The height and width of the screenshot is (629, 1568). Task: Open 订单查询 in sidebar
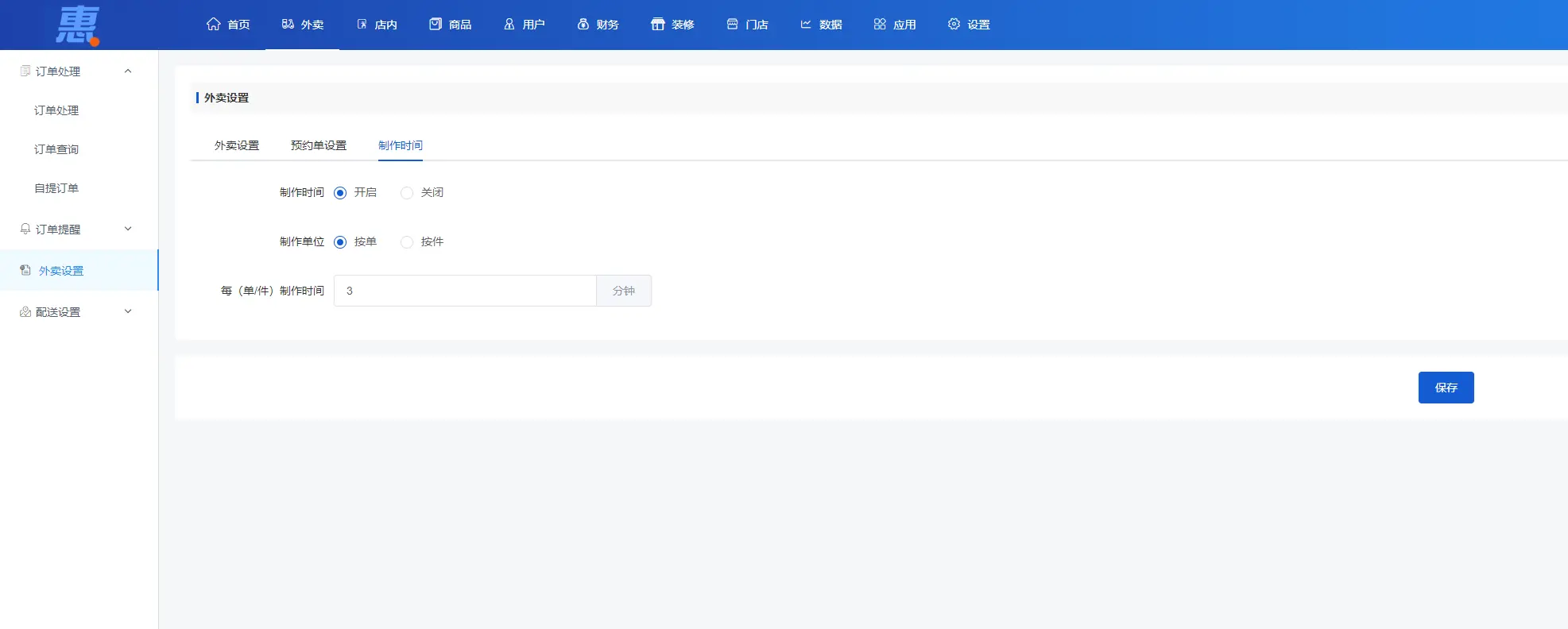coord(56,149)
